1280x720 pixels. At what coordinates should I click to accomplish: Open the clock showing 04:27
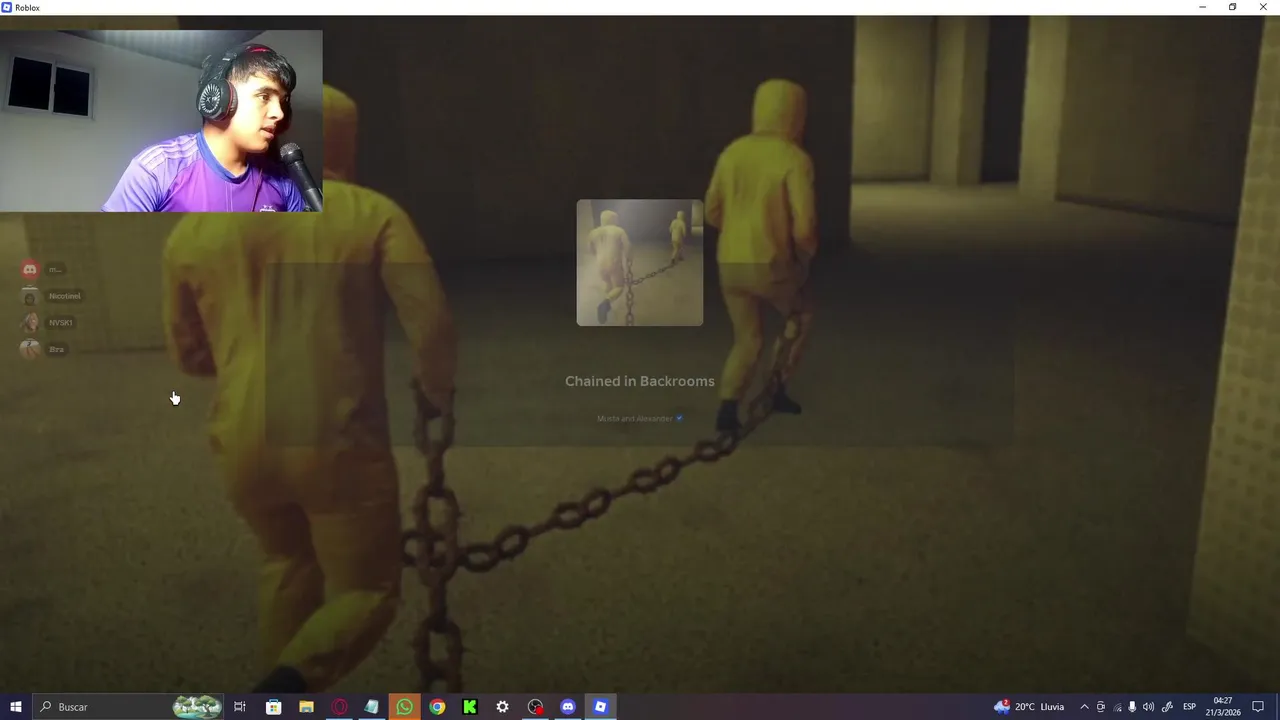click(1222, 707)
